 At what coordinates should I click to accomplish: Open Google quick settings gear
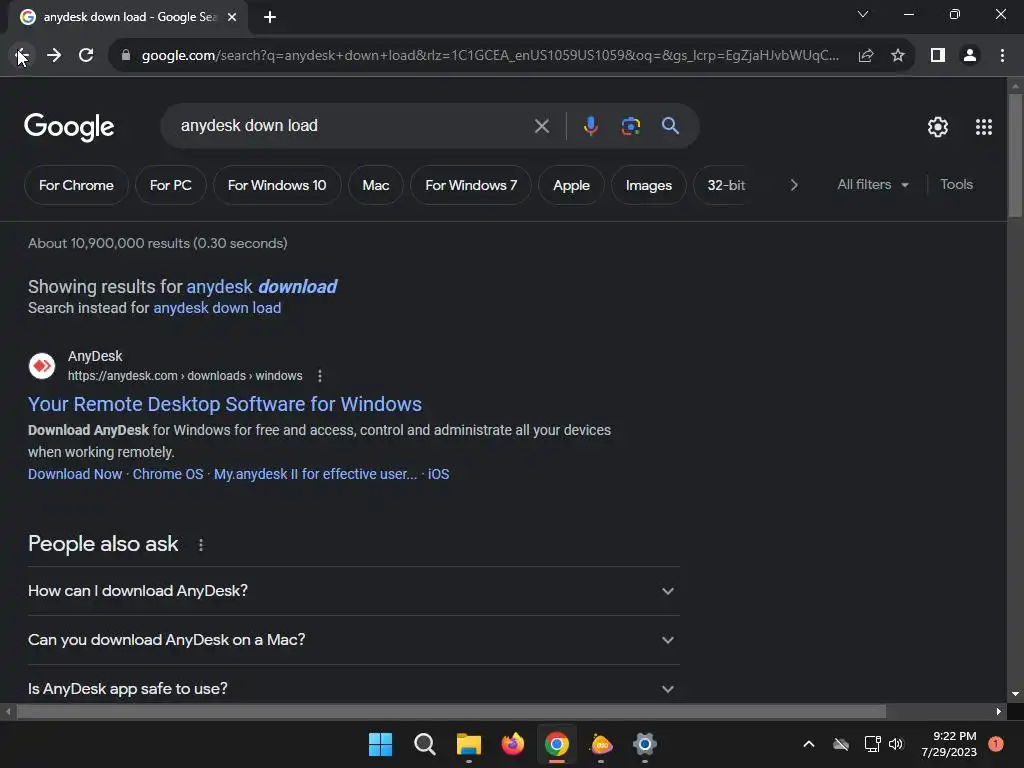(938, 127)
